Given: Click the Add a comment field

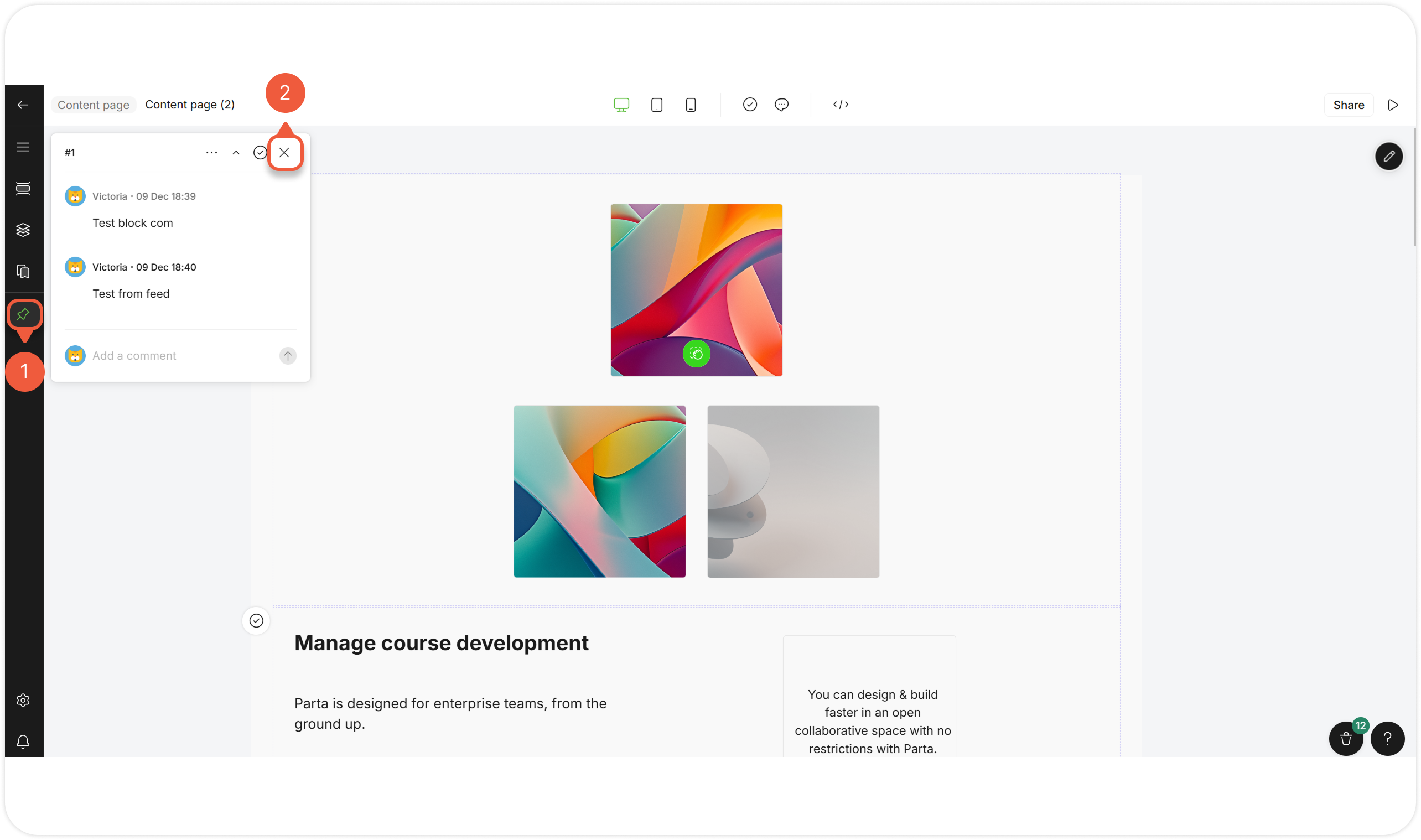Looking at the screenshot, I should click(181, 355).
